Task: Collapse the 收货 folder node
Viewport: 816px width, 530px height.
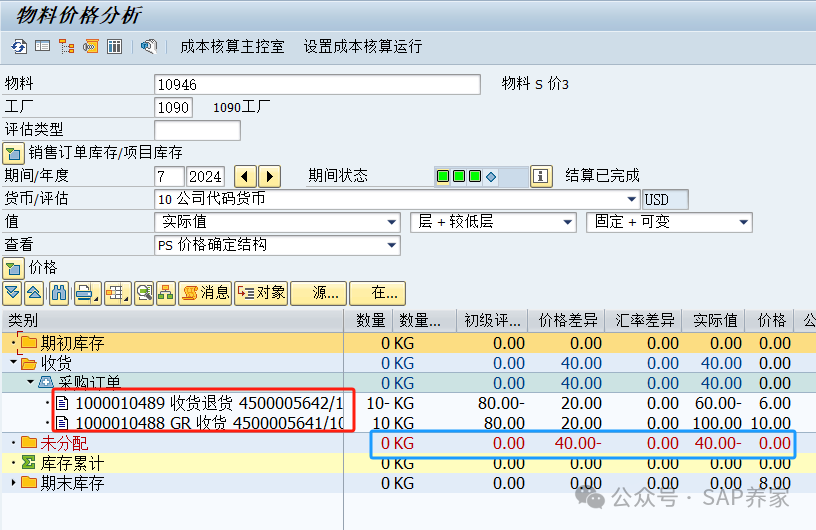Action: click(x=14, y=362)
